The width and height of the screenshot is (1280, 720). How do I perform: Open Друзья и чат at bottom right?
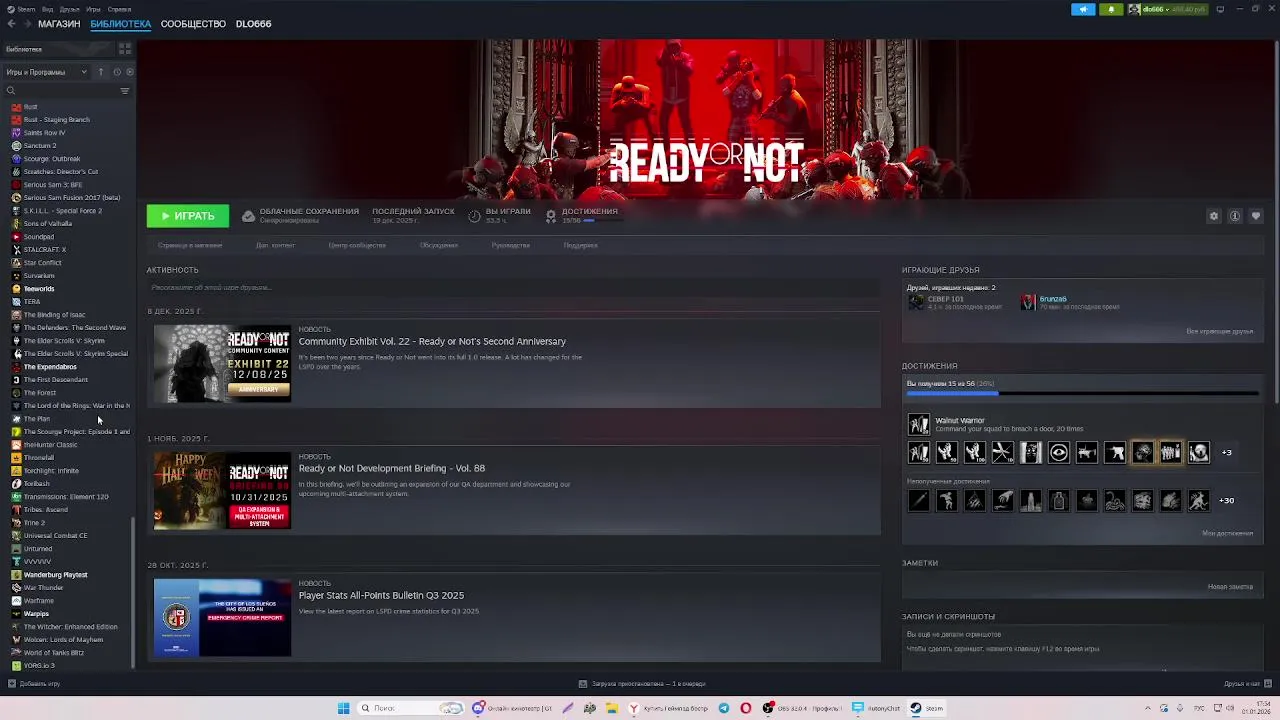pos(1247,684)
